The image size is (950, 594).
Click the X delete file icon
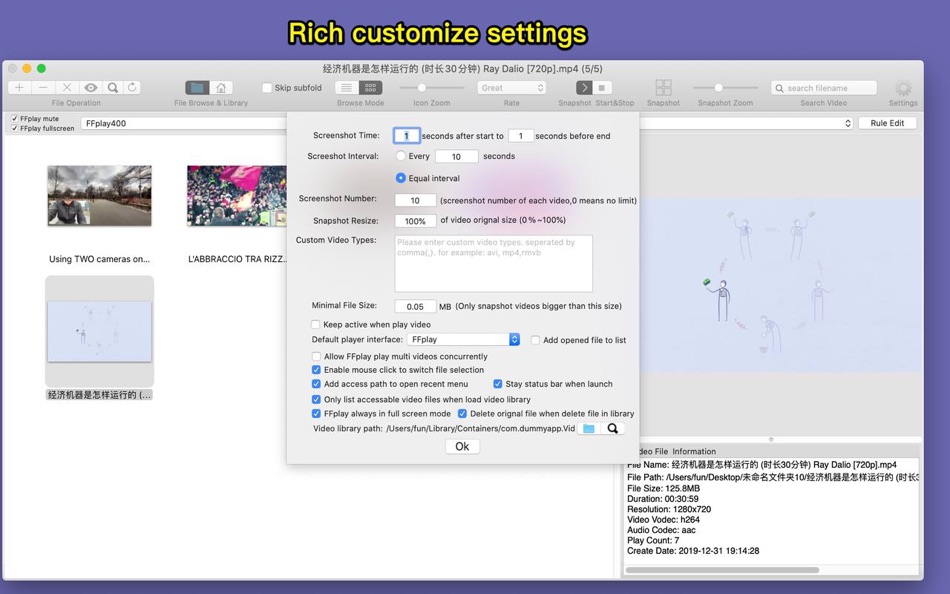tap(67, 87)
